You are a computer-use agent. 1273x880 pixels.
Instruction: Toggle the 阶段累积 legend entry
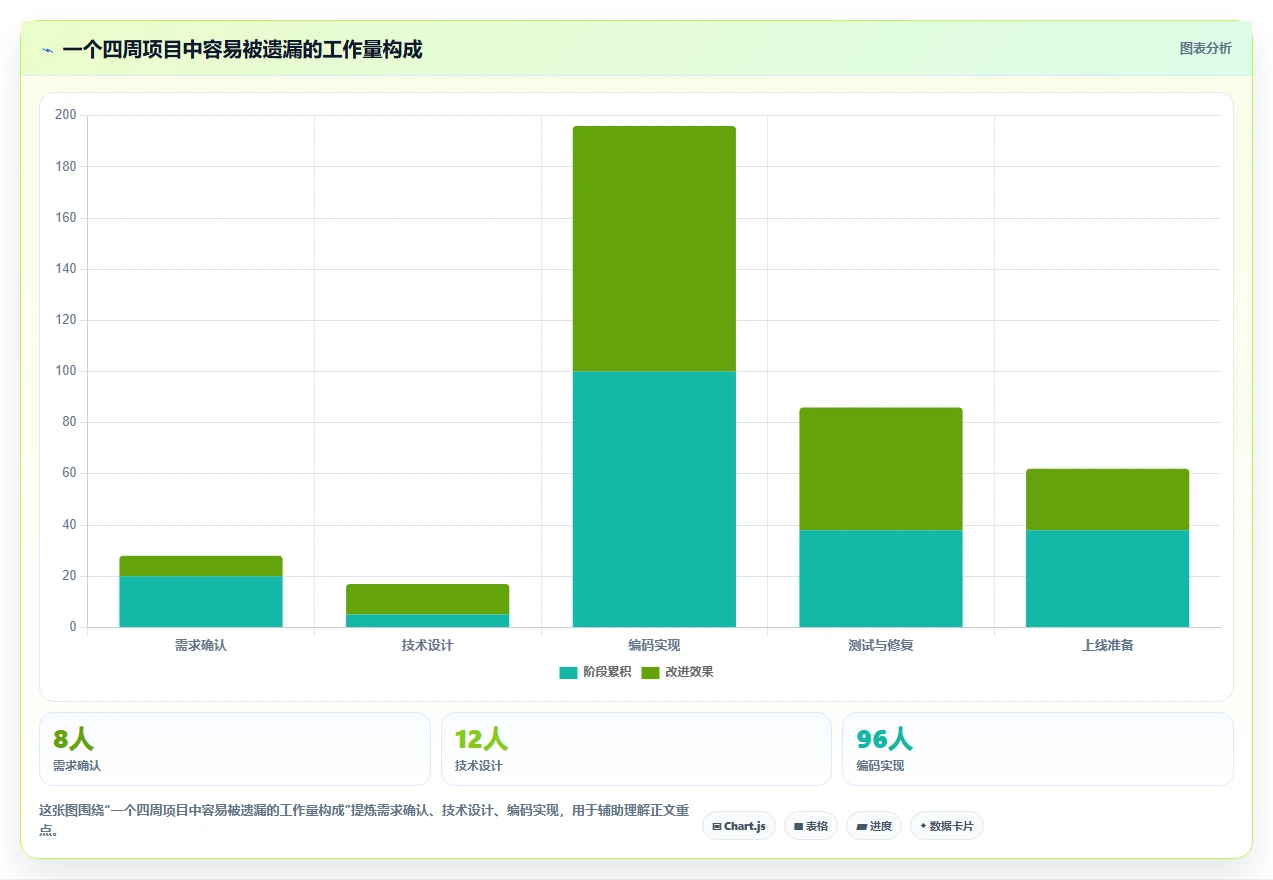595,672
